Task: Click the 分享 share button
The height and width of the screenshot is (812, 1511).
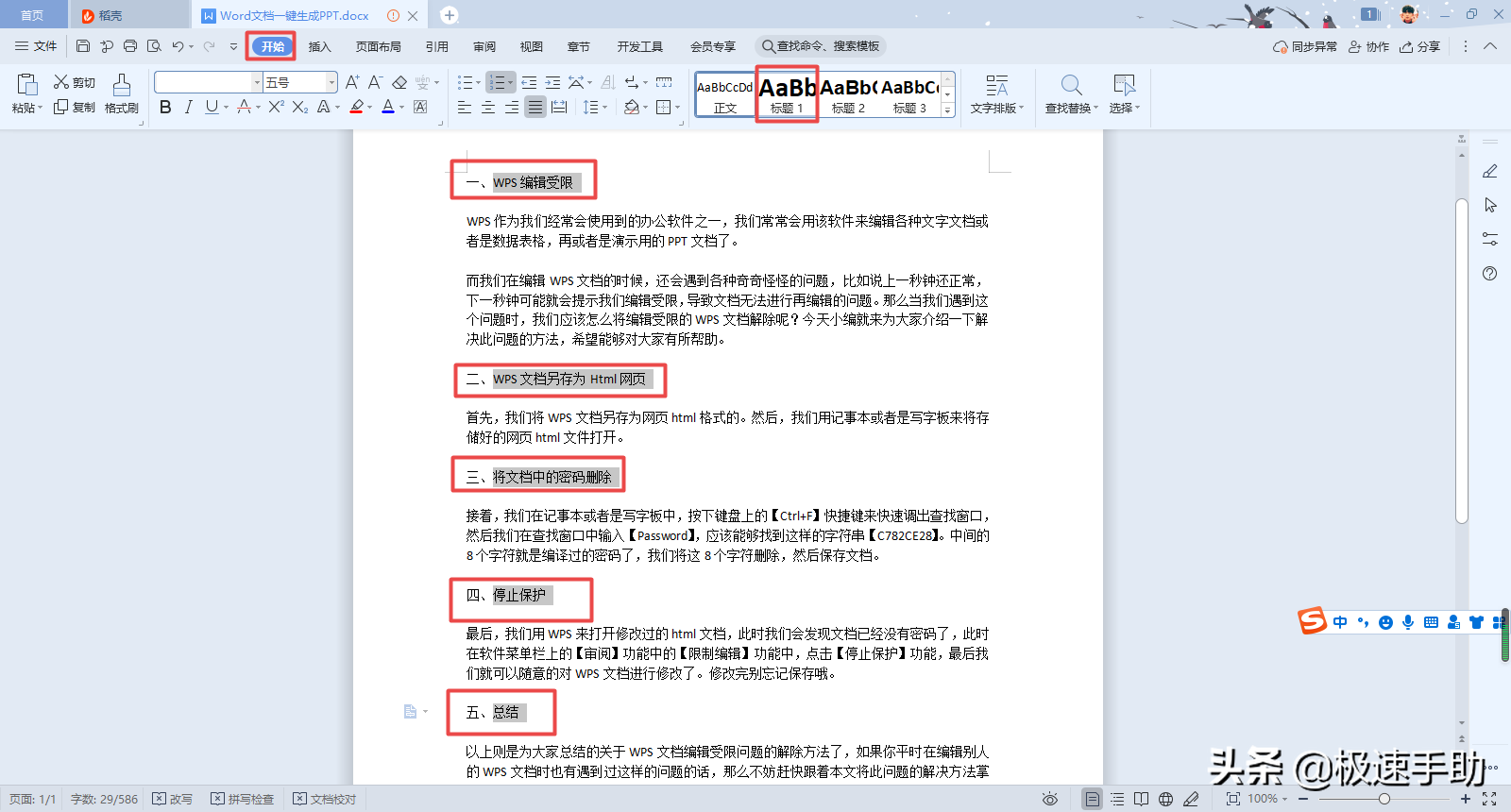Action: pyautogui.click(x=1420, y=46)
